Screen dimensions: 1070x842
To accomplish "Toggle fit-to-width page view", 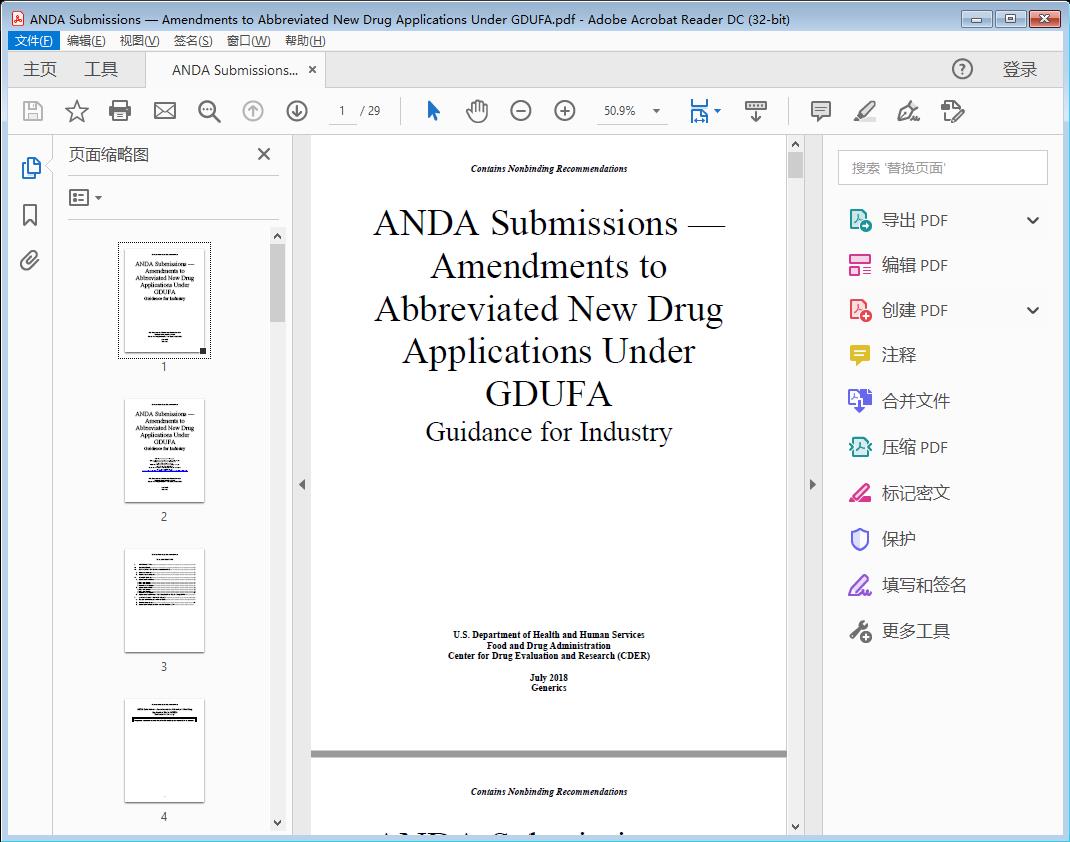I will tap(701, 111).
